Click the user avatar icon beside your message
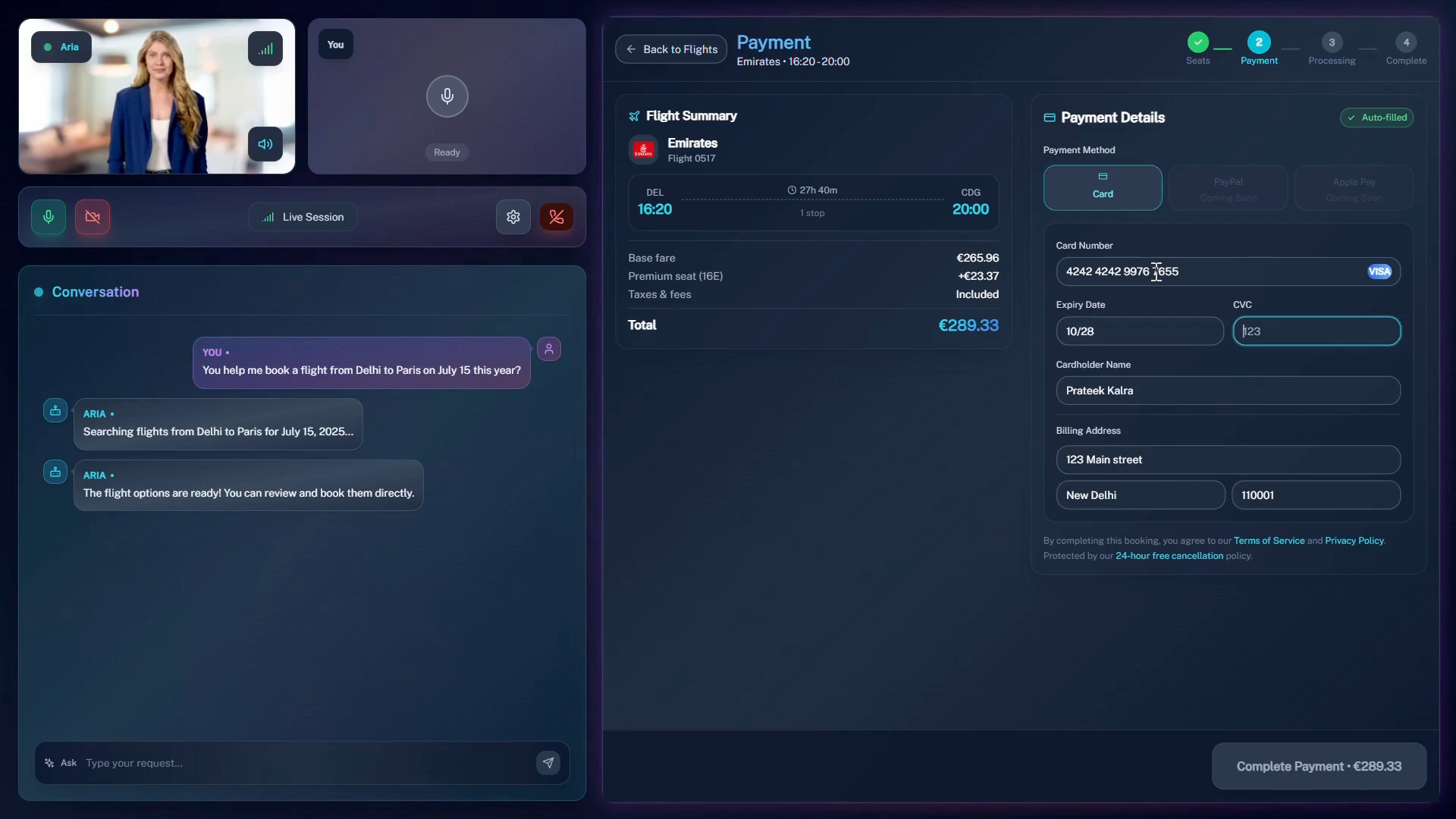The width and height of the screenshot is (1456, 819). [x=549, y=350]
